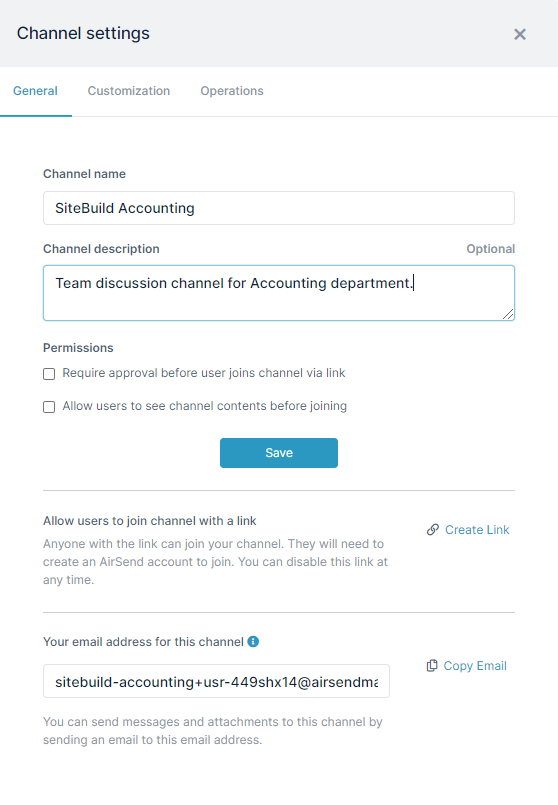Click the Require approval checkbox label text

[204, 373]
